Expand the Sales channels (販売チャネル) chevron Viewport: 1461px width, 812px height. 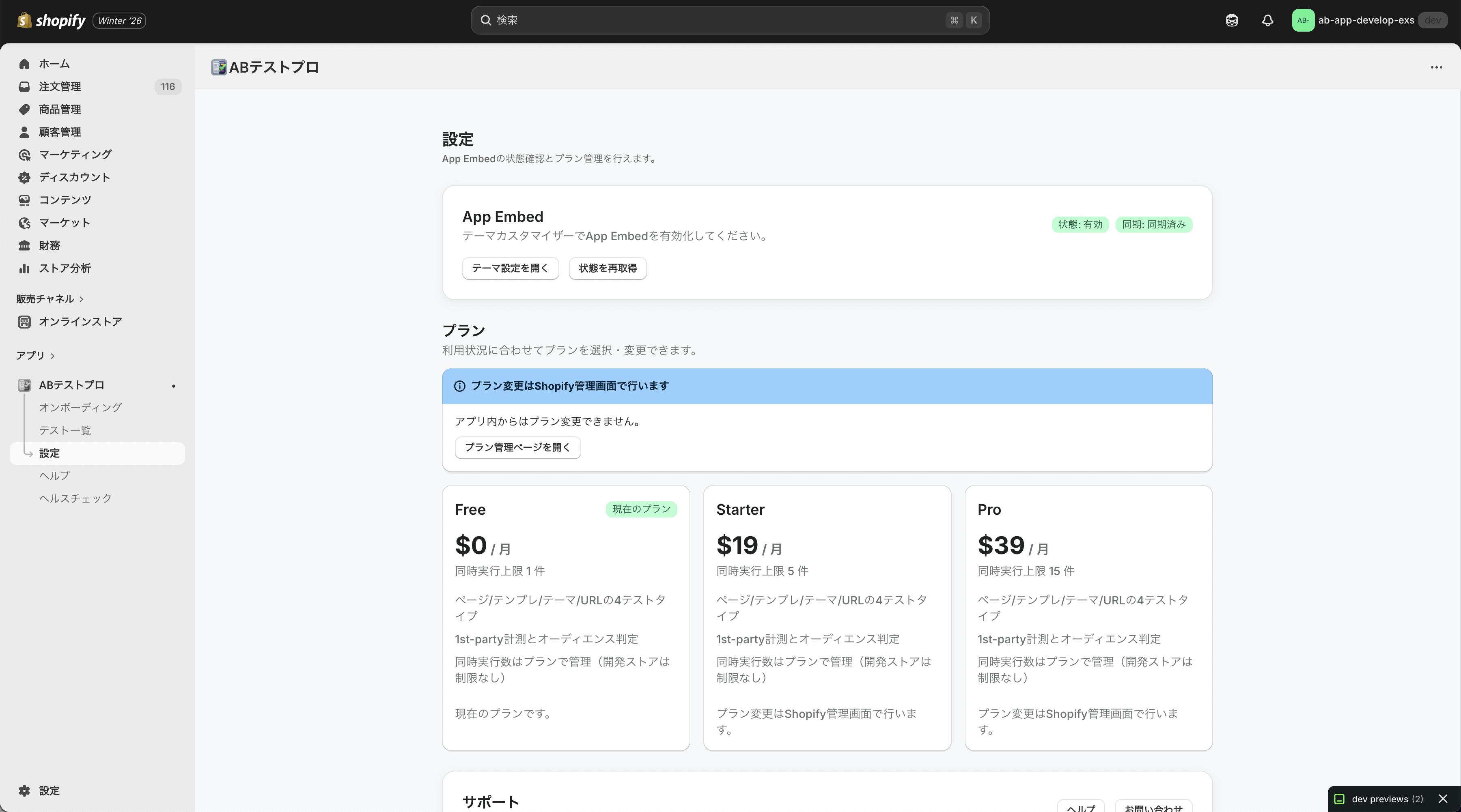pos(82,299)
